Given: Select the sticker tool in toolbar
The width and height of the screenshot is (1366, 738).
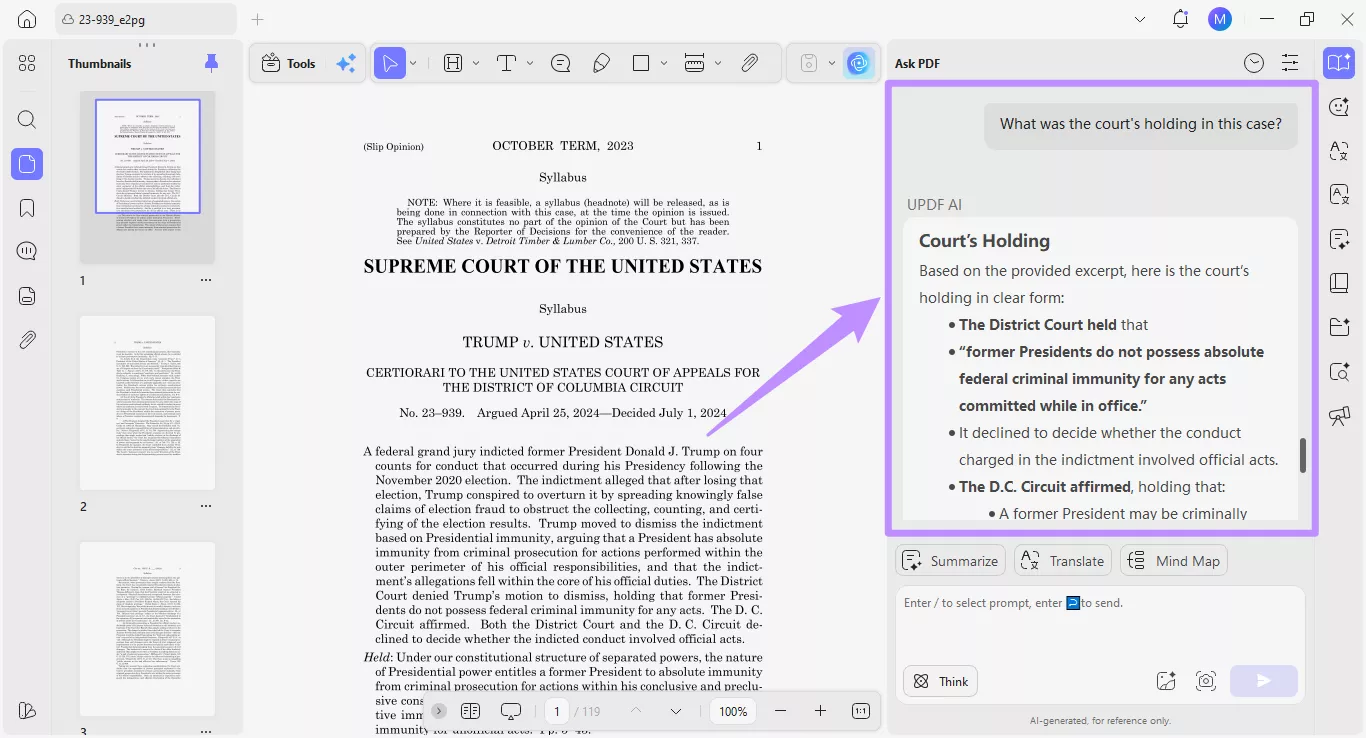Looking at the screenshot, I should (x=809, y=63).
